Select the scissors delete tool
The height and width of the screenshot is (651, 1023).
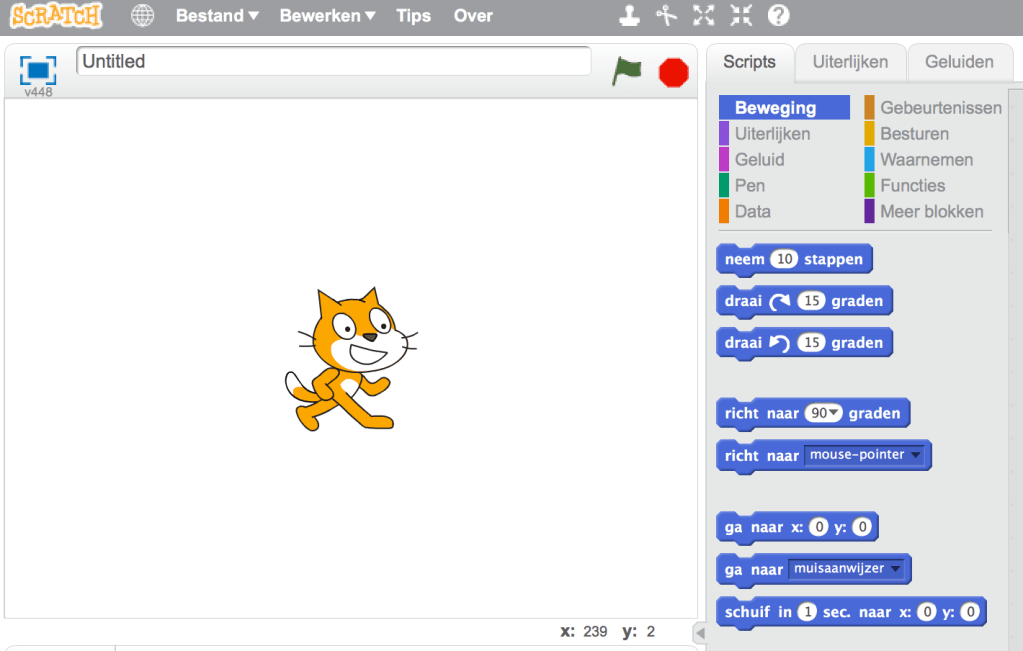point(666,16)
